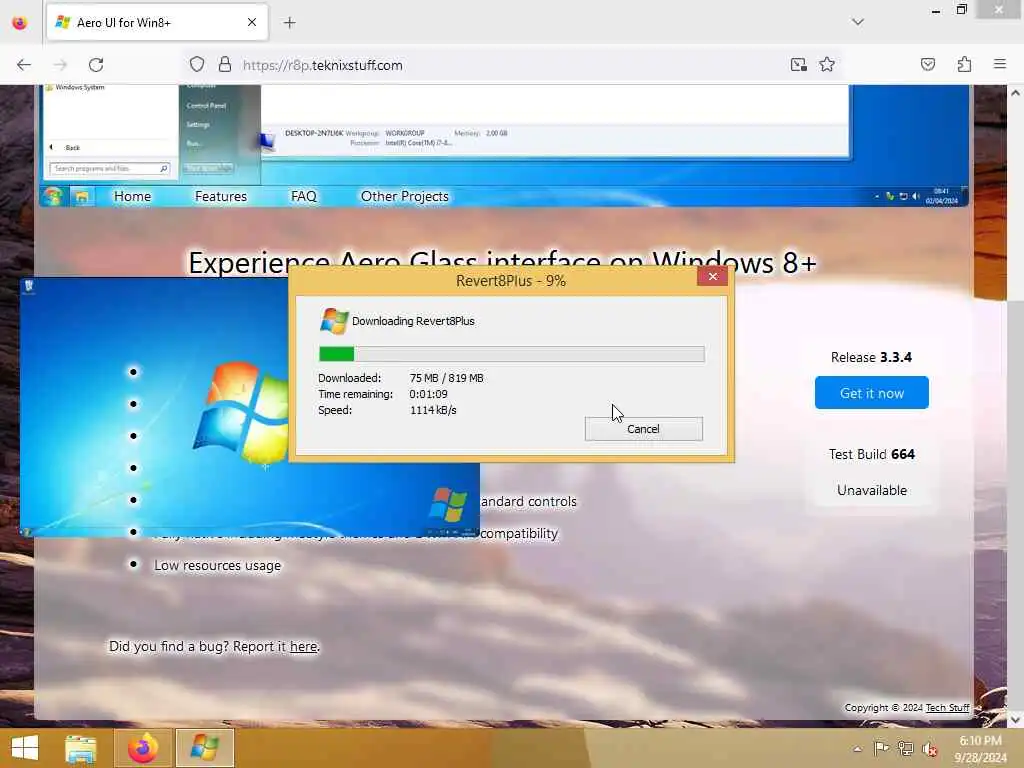The height and width of the screenshot is (768, 1024).
Task: Open tracking protection shield icon
Action: pyautogui.click(x=197, y=65)
